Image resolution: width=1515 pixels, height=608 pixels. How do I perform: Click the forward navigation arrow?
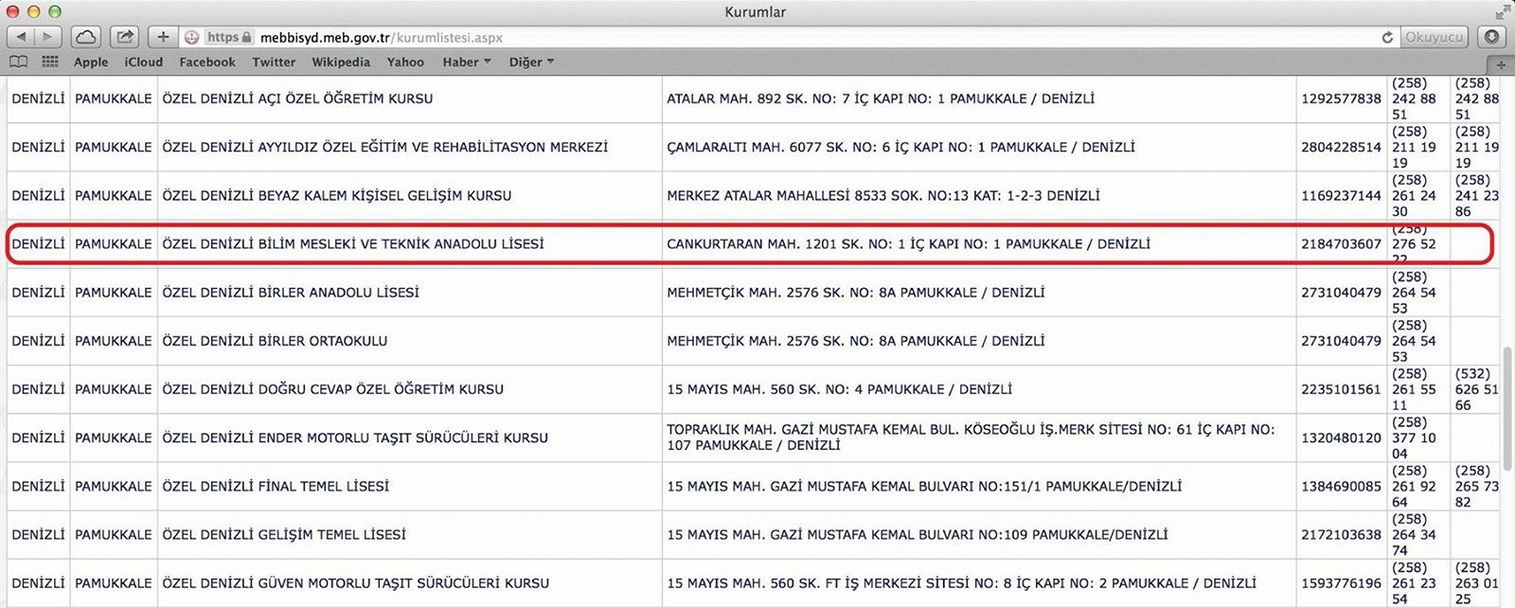(47, 37)
